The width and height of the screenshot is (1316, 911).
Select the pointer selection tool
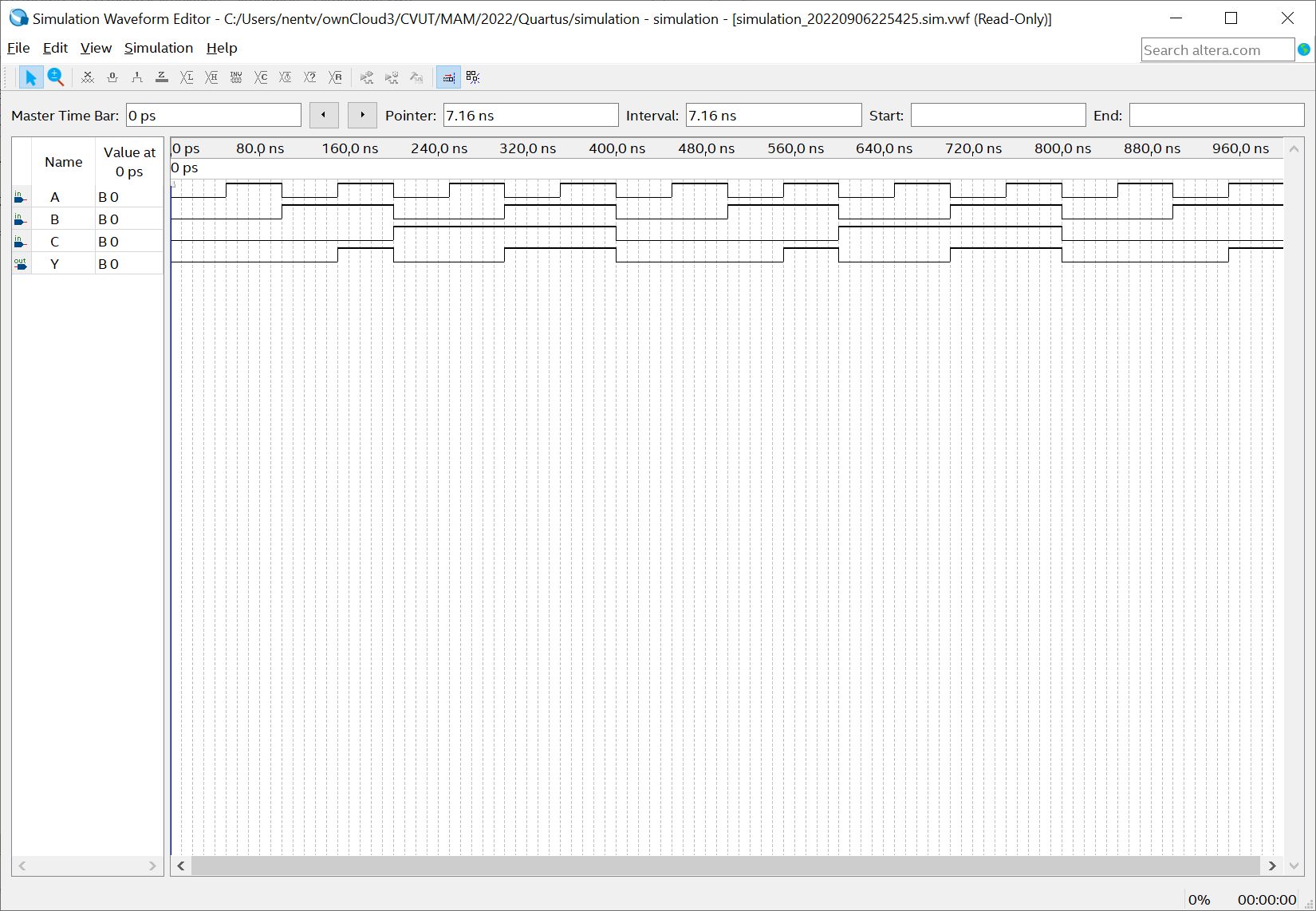pos(30,77)
